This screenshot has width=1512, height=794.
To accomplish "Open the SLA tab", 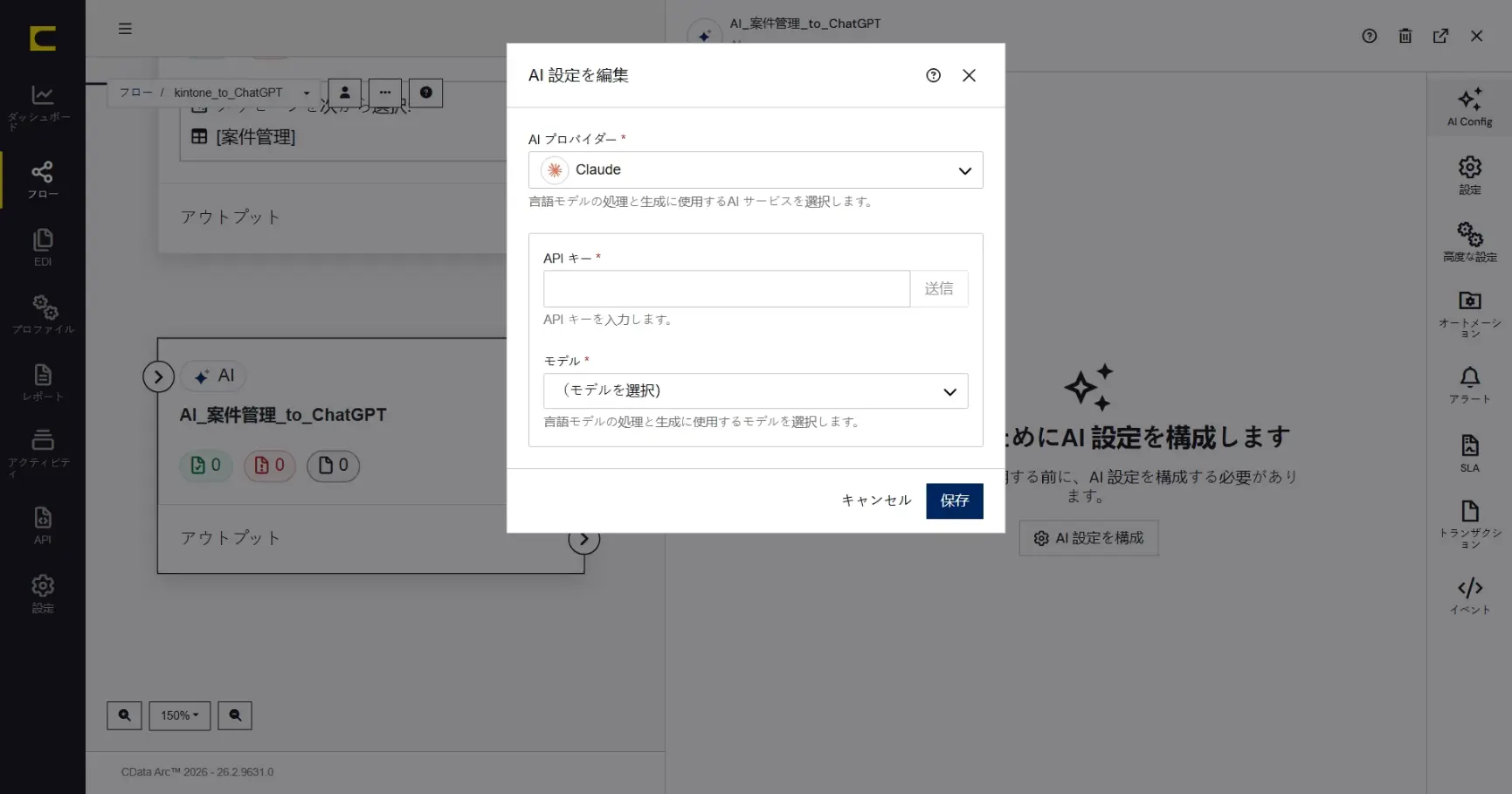I will pos(1469,453).
